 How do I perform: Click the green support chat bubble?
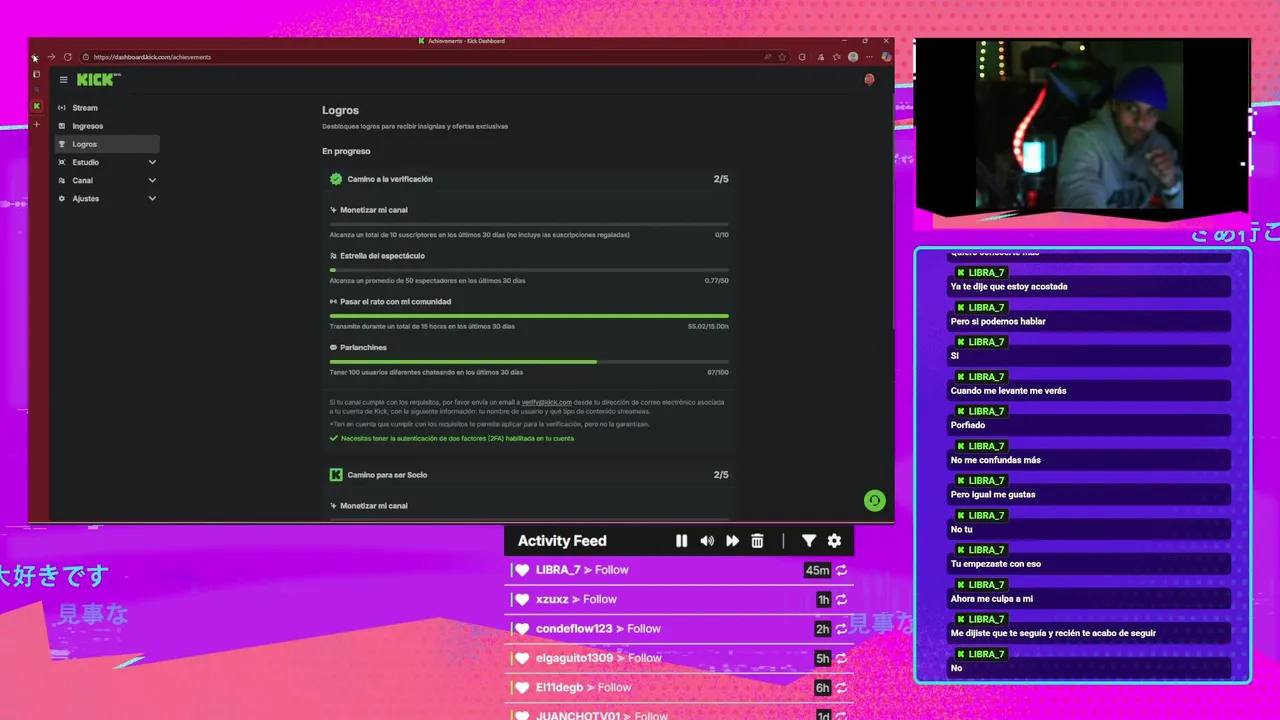pos(875,501)
